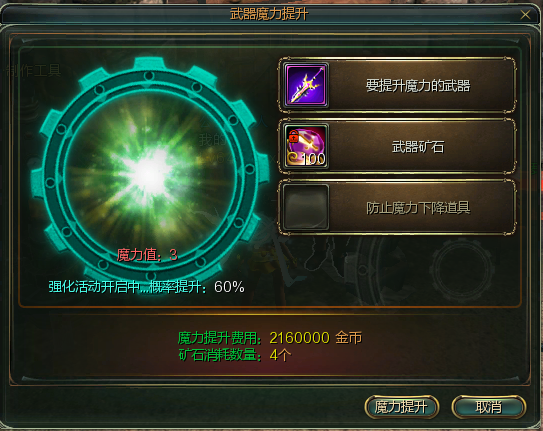This screenshot has width=543, height=431.
Task: Click the 防止魔力下降道具 slot label
Action: coord(418,208)
